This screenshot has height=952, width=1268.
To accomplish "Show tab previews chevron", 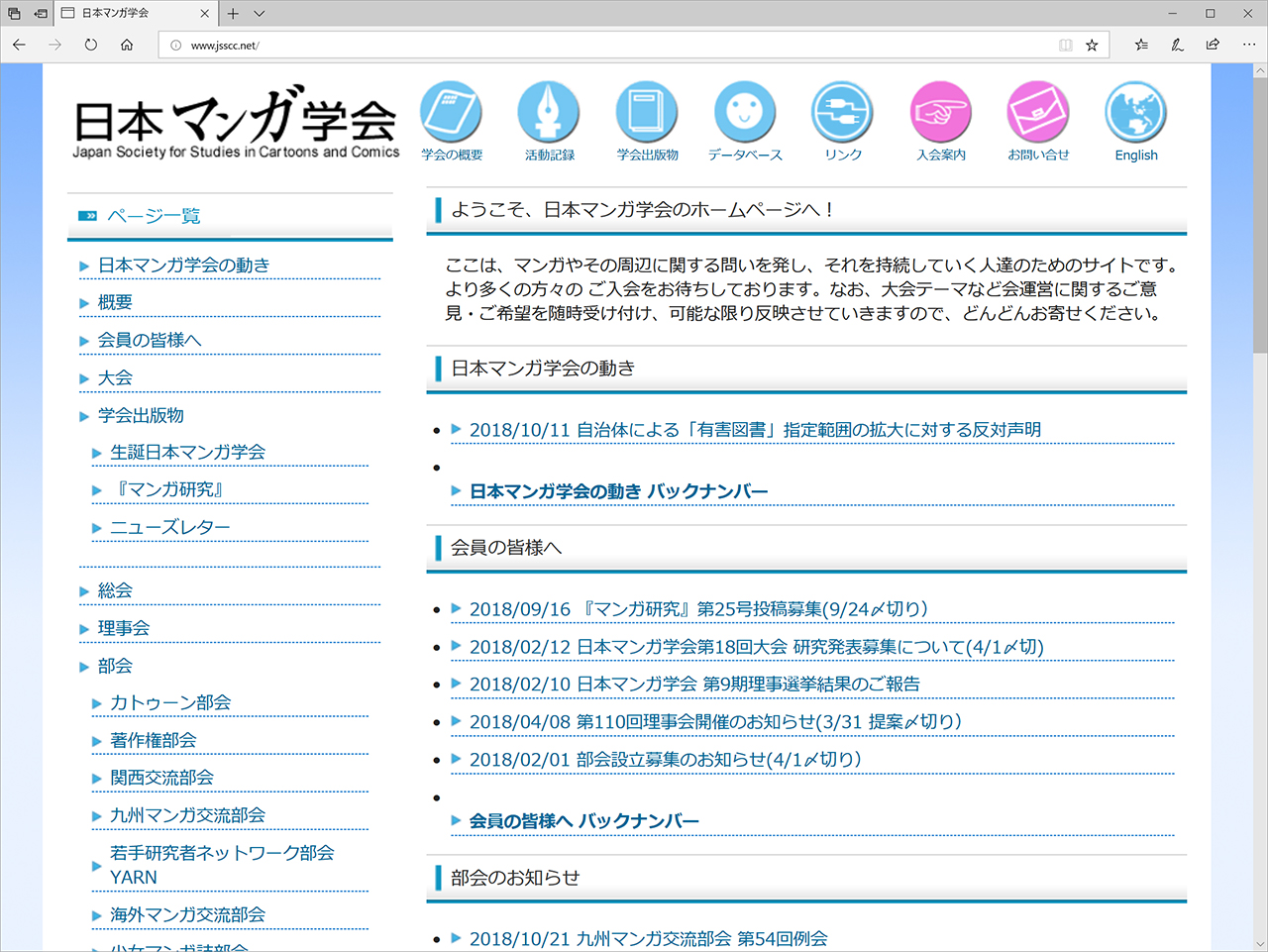I will click(x=260, y=13).
